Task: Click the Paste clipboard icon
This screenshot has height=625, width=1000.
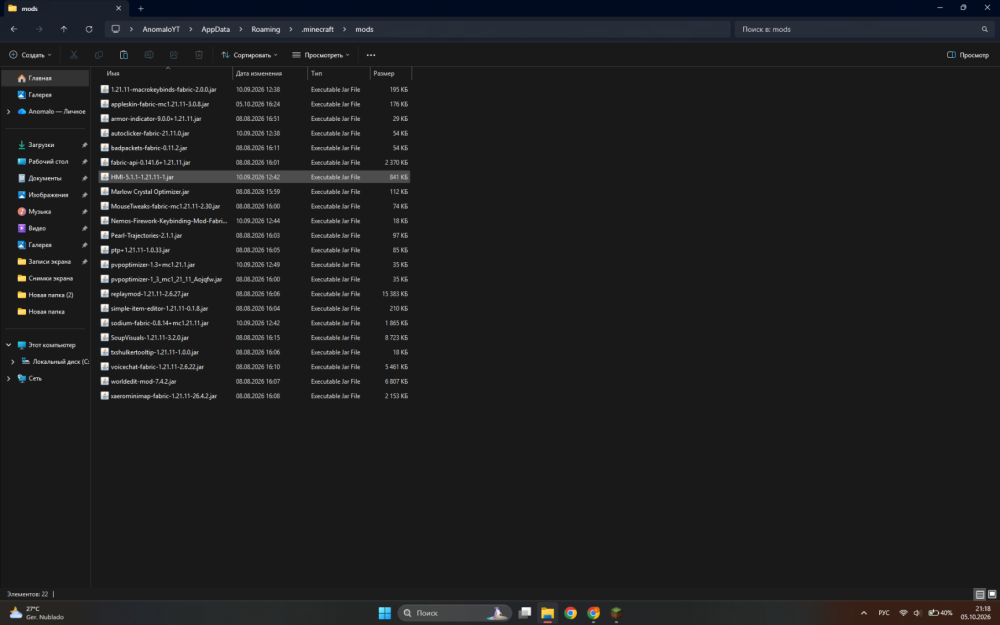Action: [x=124, y=55]
